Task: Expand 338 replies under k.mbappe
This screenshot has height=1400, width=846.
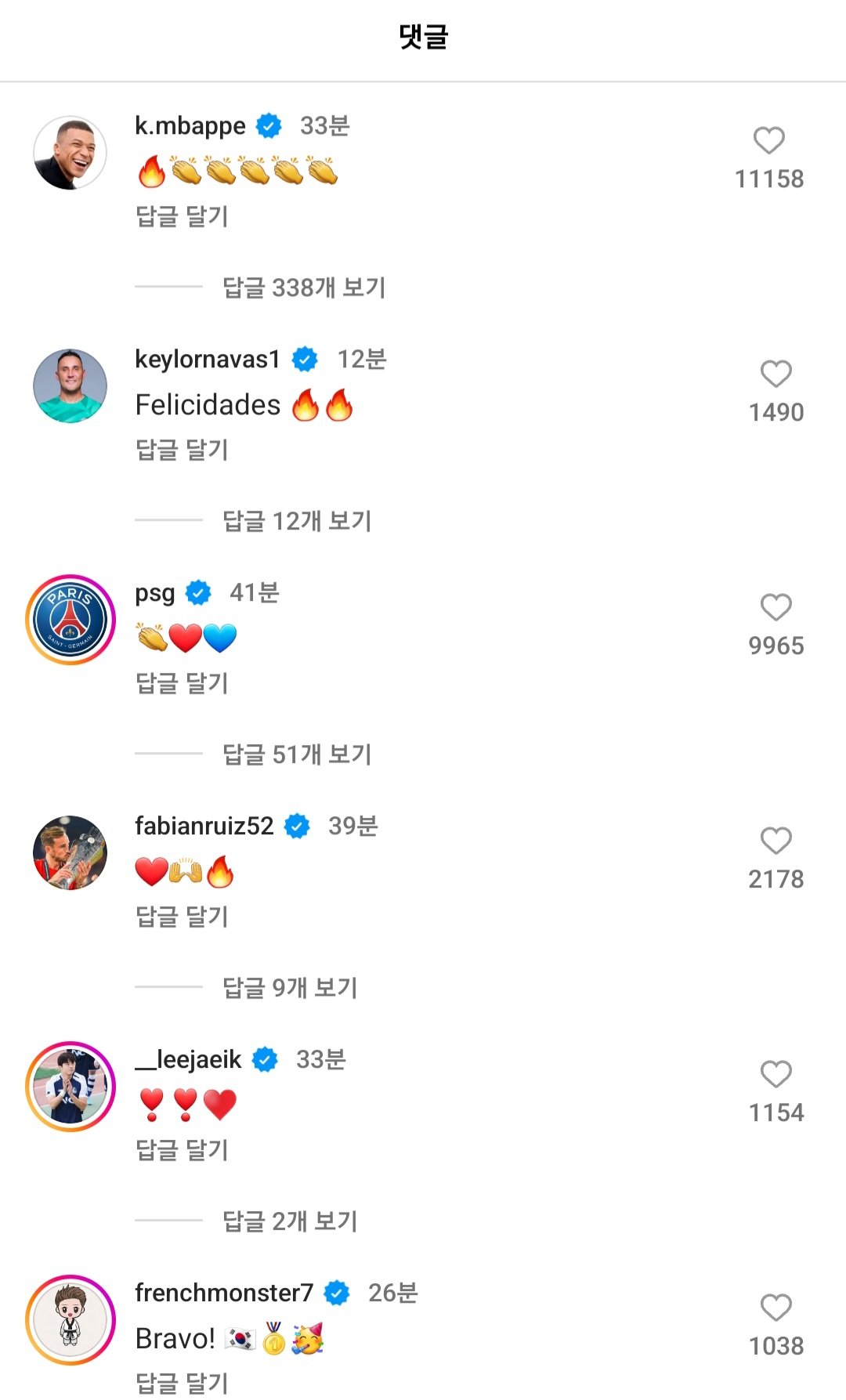Action: pos(304,288)
